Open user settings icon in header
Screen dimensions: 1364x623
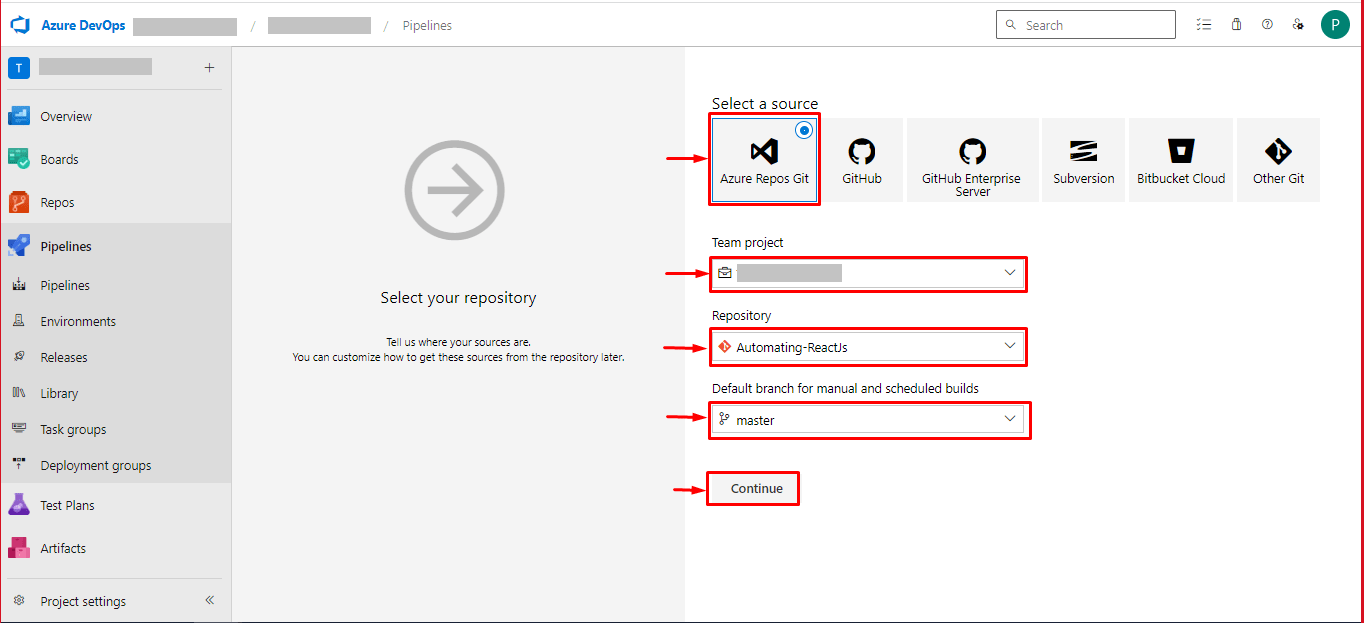(1298, 25)
